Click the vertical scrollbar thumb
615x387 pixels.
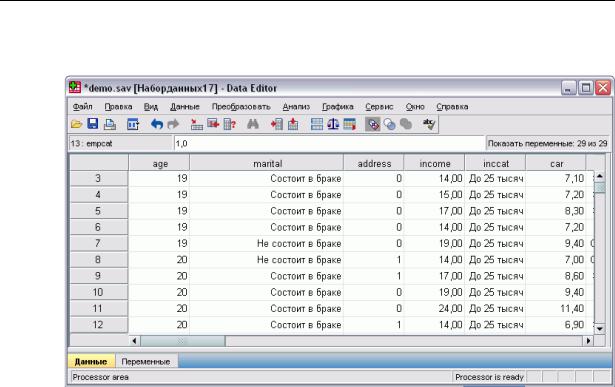click(600, 188)
